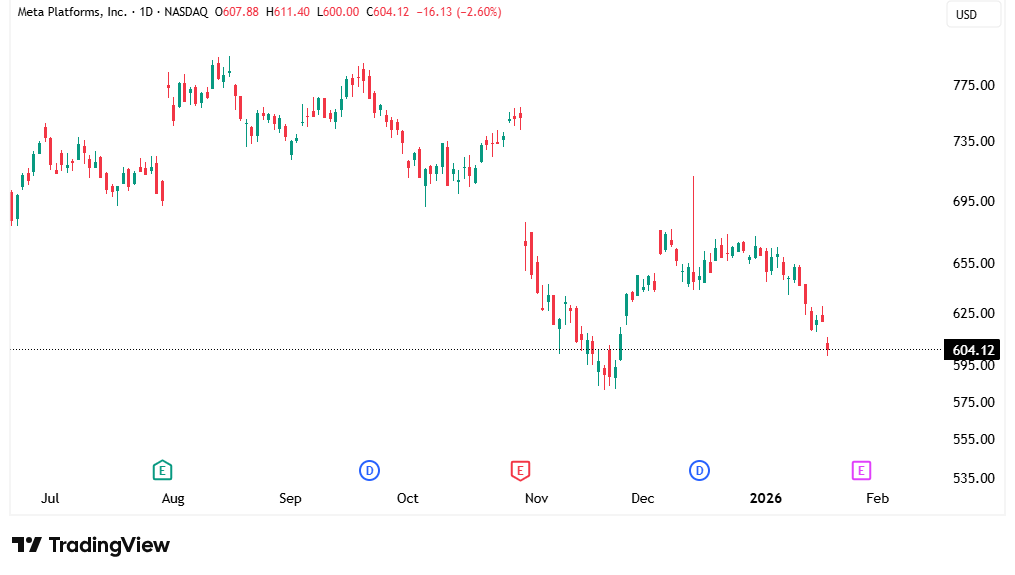Screen dimensions: 1015x575
Task: Click the red earnings E marker
Action: [519, 470]
